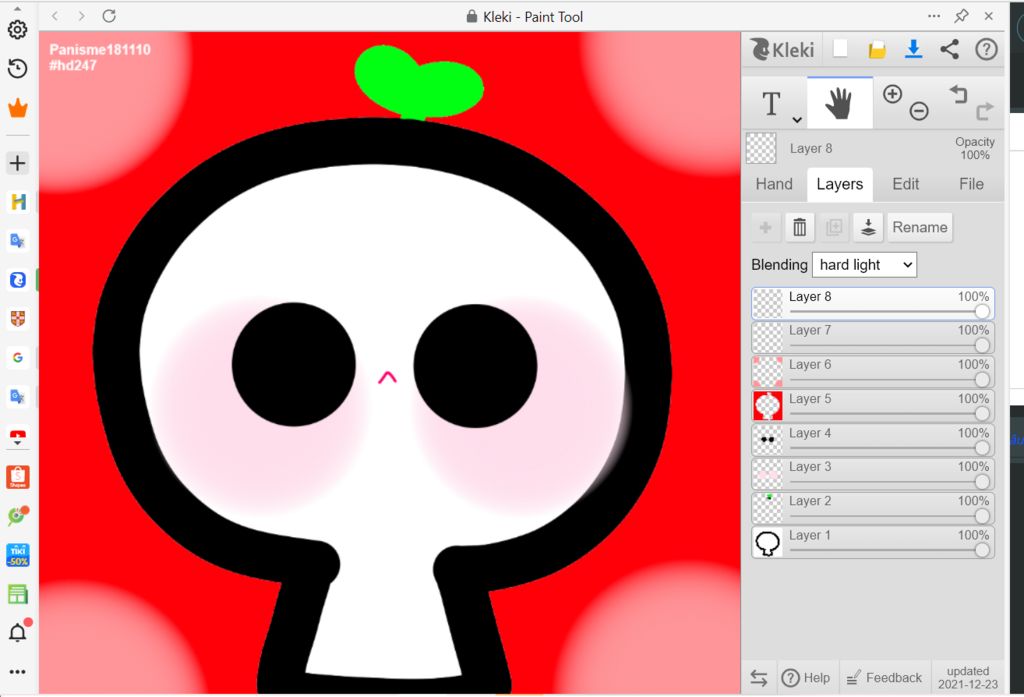The width and height of the screenshot is (1024, 697).
Task: Open the Edit tab
Action: [906, 184]
